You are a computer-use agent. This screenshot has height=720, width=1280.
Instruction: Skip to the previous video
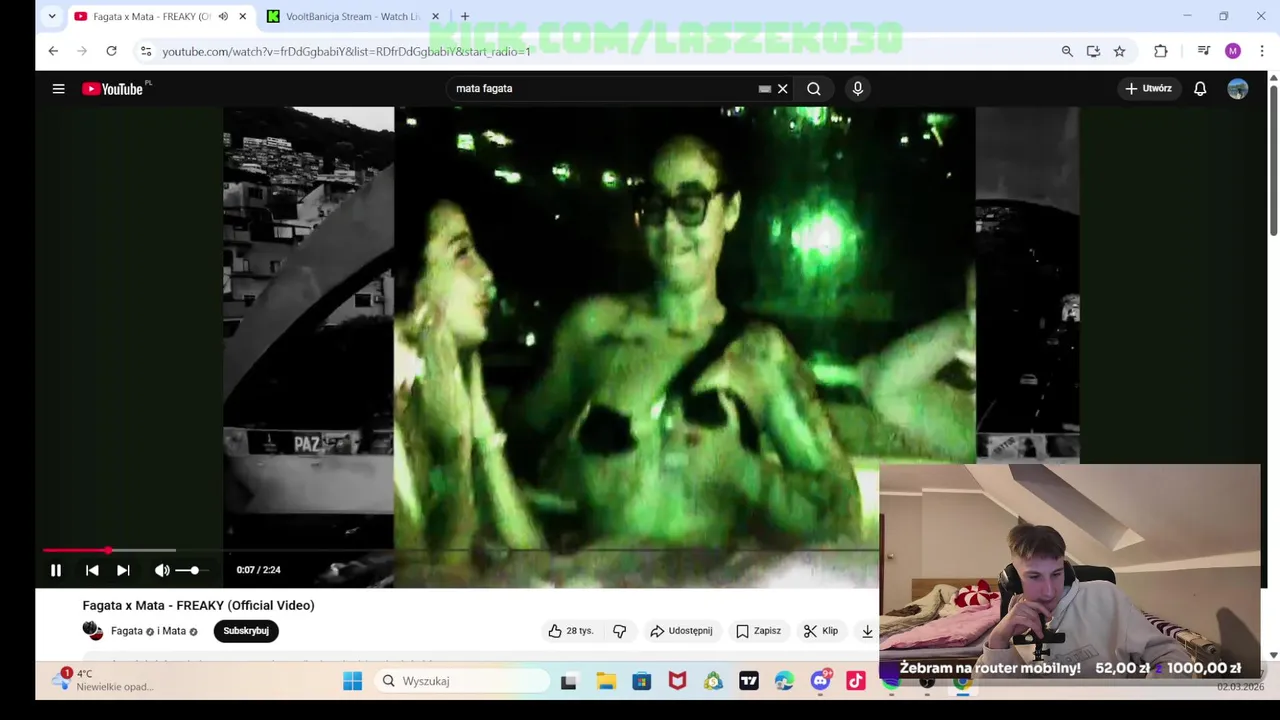click(x=92, y=570)
